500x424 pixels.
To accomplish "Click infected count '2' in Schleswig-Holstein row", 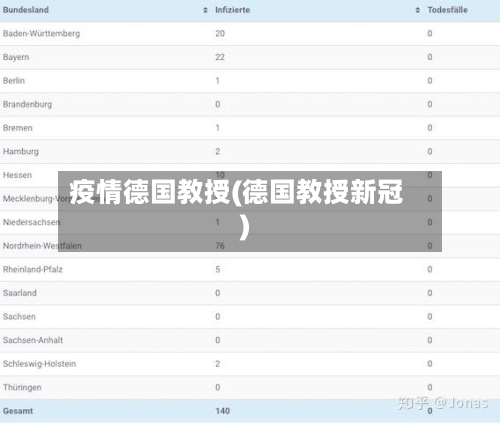I will (x=218, y=364).
